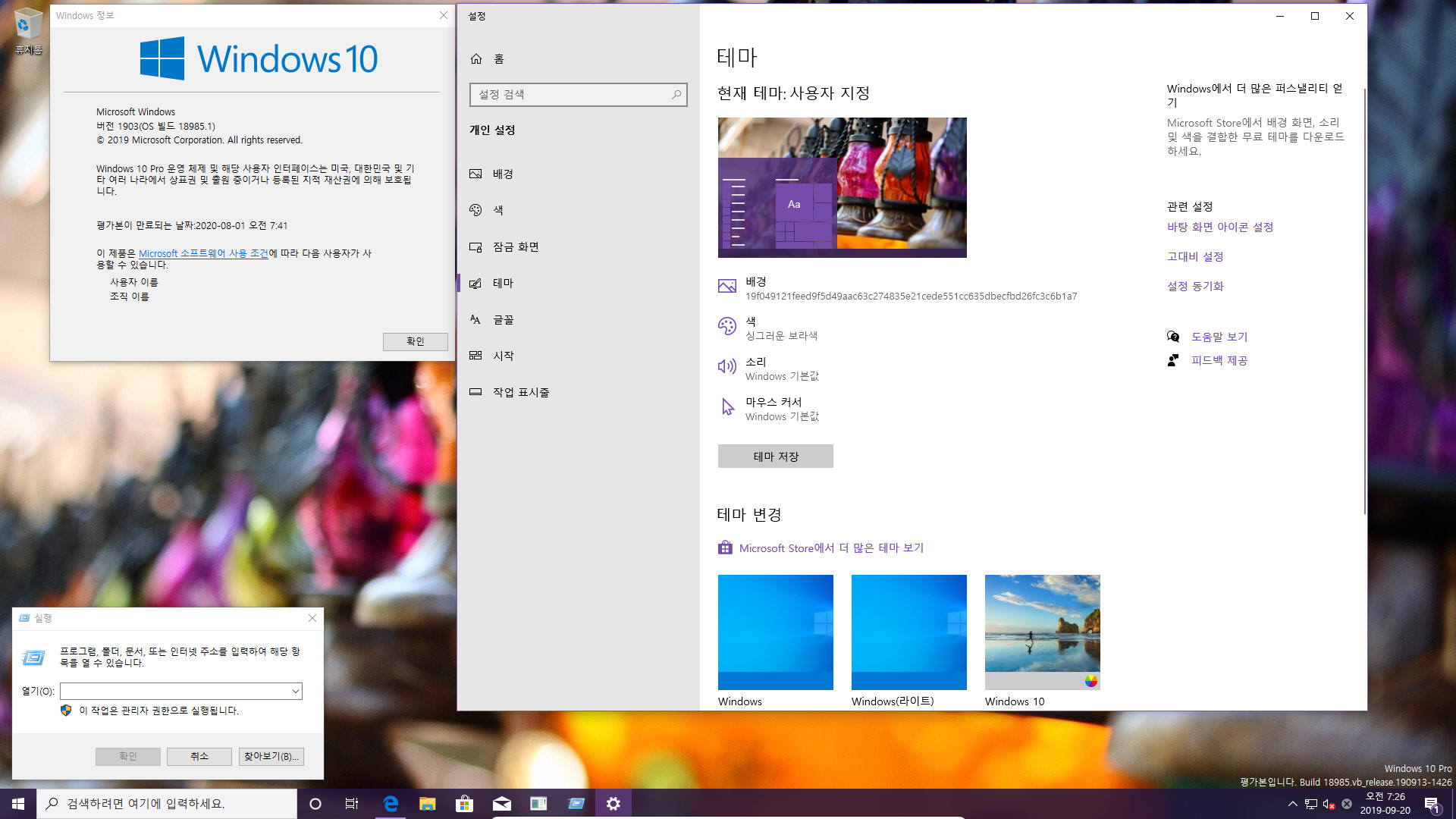This screenshot has width=1456, height=819.
Task: Click 취소 in the Run dialog
Action: [199, 756]
